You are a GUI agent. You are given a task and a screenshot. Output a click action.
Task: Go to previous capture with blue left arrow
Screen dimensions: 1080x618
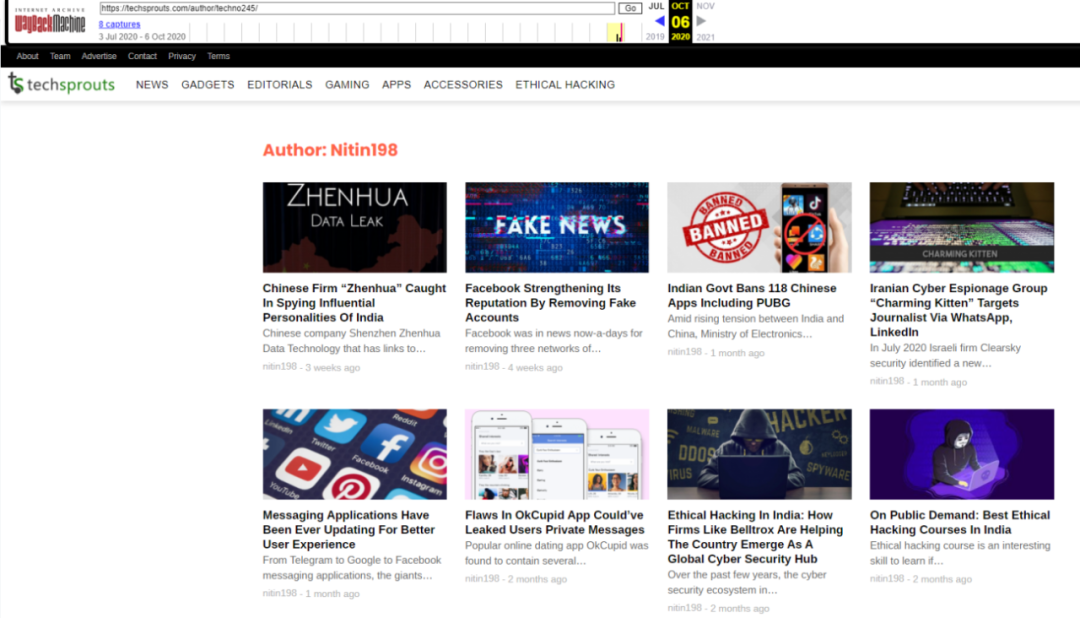(659, 21)
